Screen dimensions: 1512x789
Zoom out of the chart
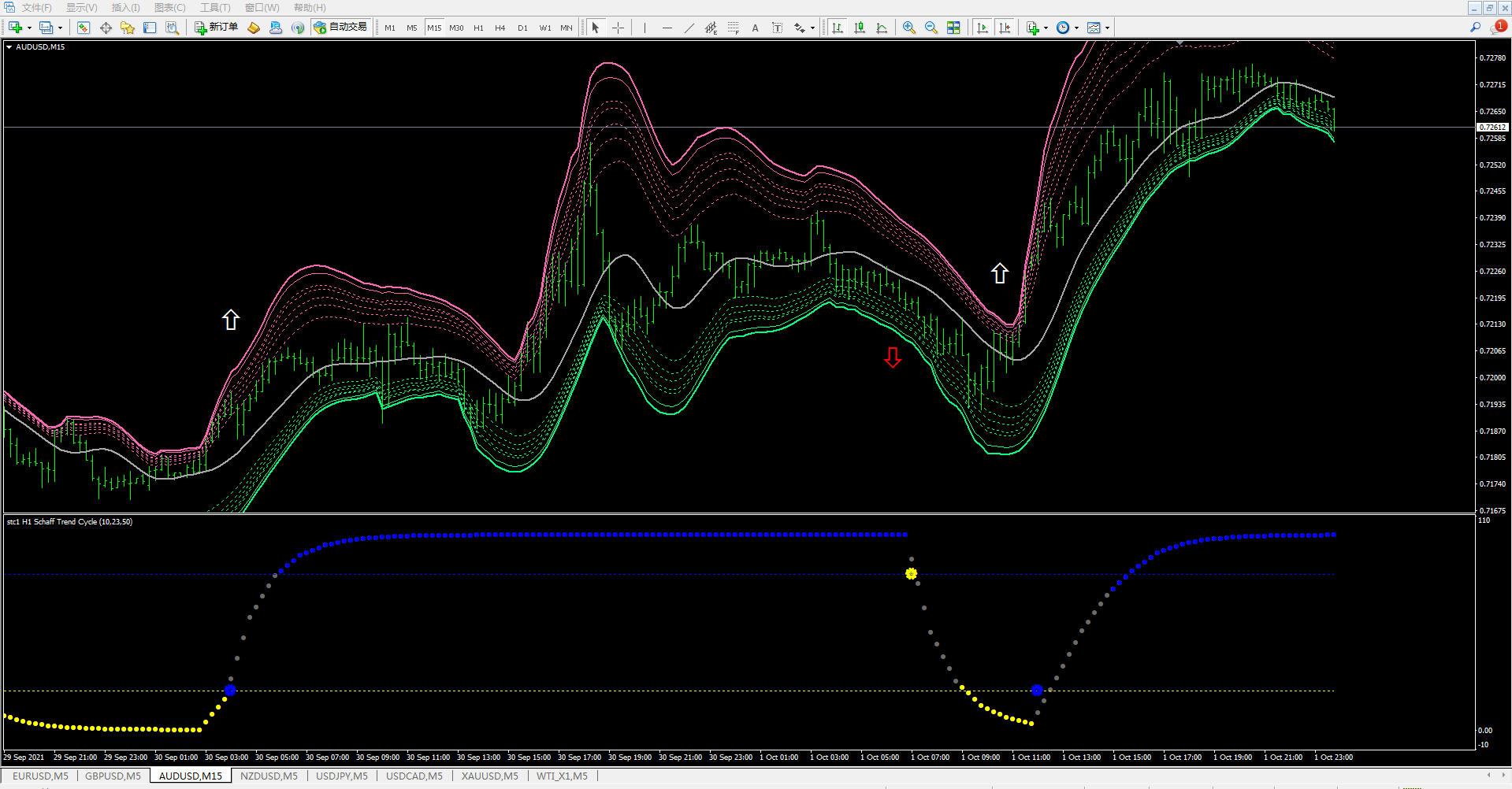[931, 28]
